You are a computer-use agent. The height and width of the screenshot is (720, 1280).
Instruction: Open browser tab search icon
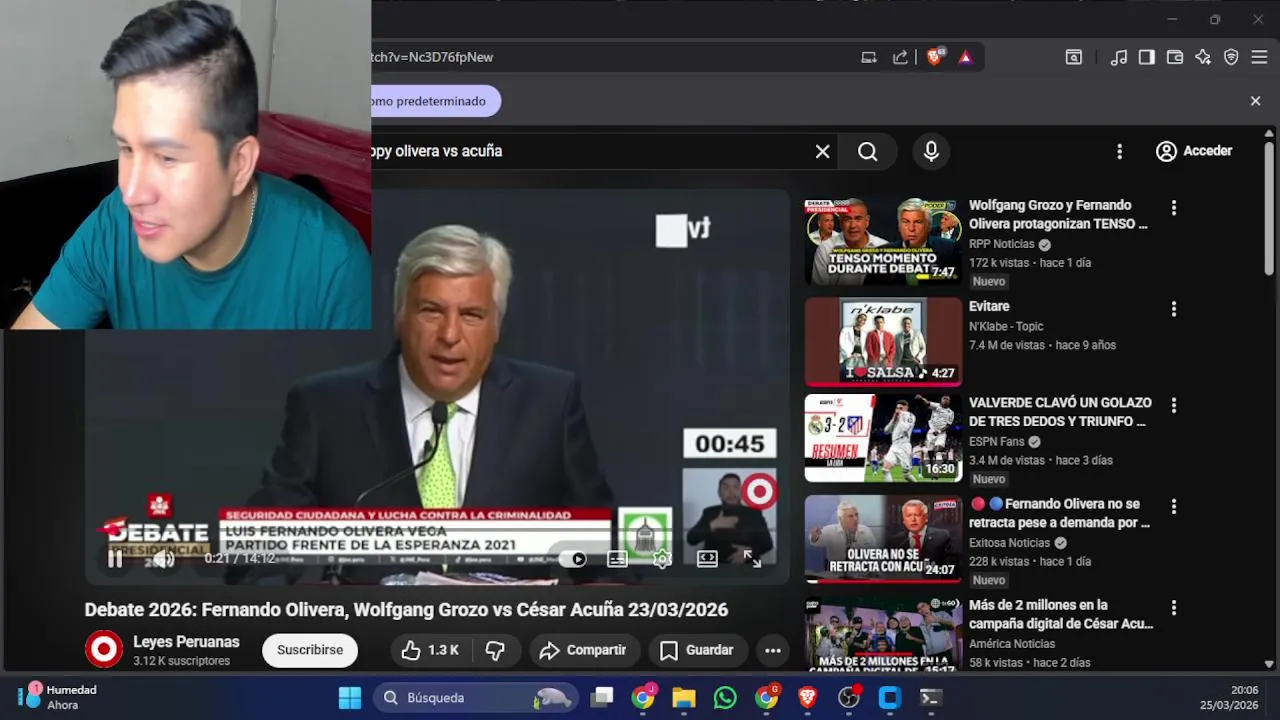click(1074, 57)
